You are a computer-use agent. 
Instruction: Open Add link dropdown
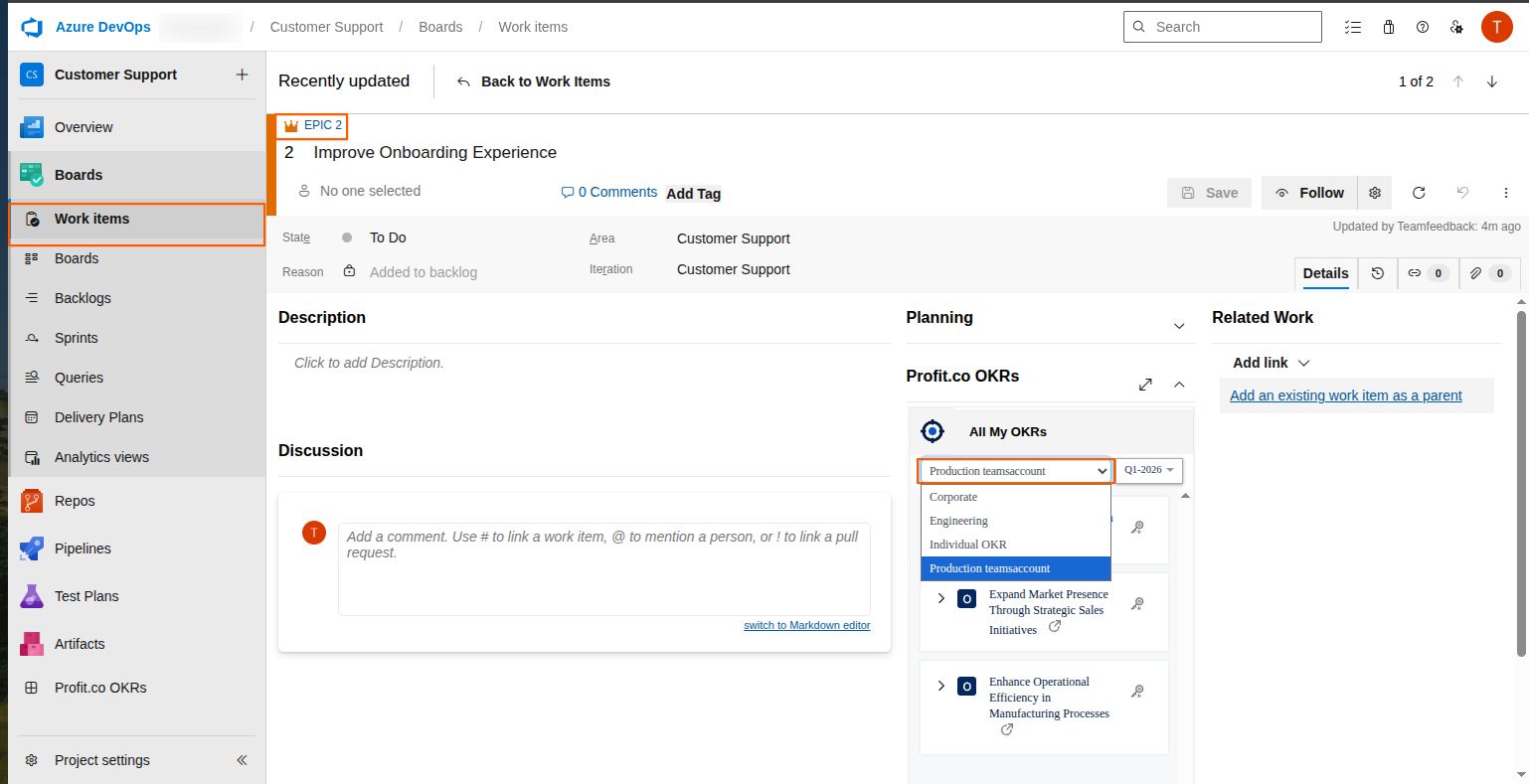(x=1272, y=363)
